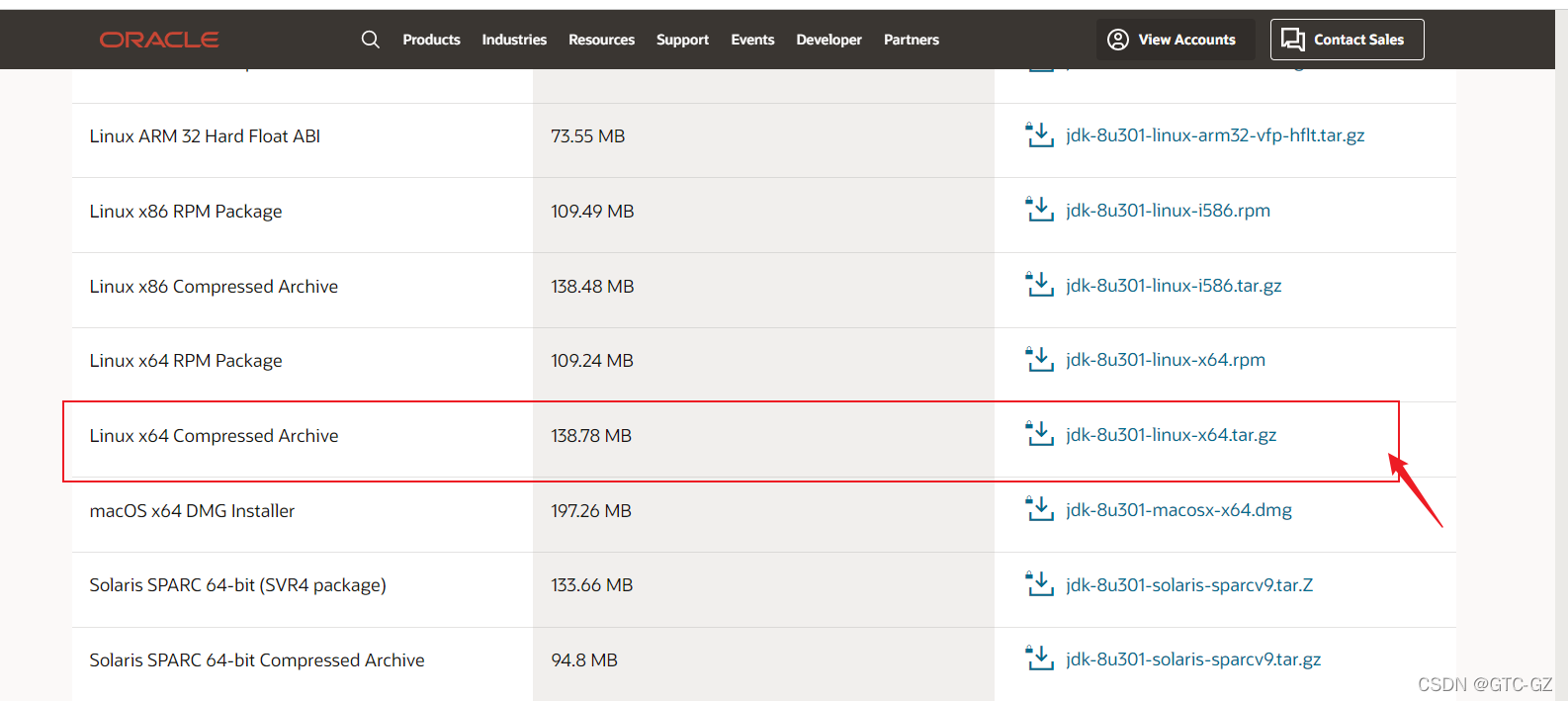Click the View Accounts button
The width and height of the screenshot is (1568, 701).
(1176, 40)
